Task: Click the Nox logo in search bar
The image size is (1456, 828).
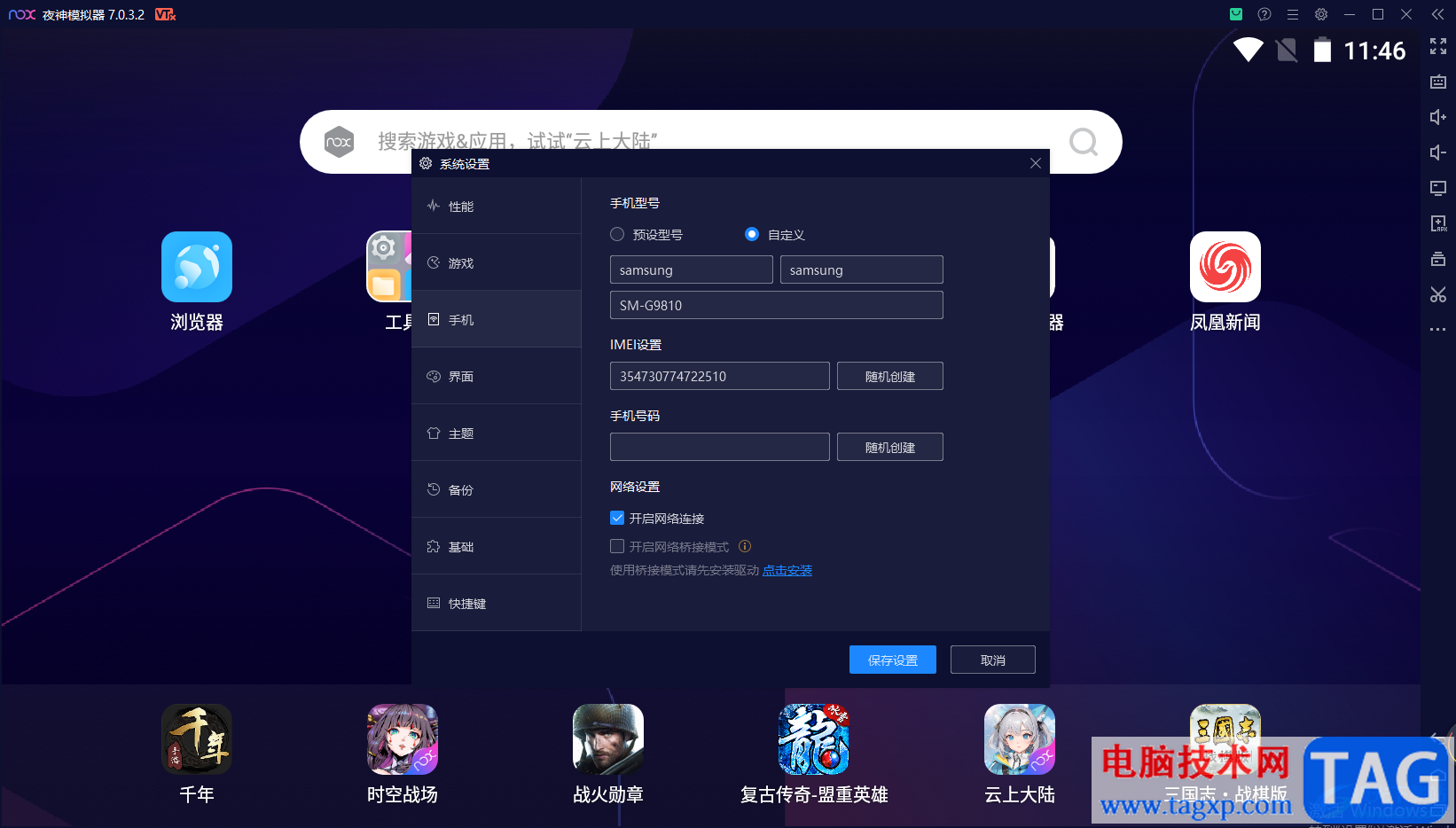Action: pos(339,142)
